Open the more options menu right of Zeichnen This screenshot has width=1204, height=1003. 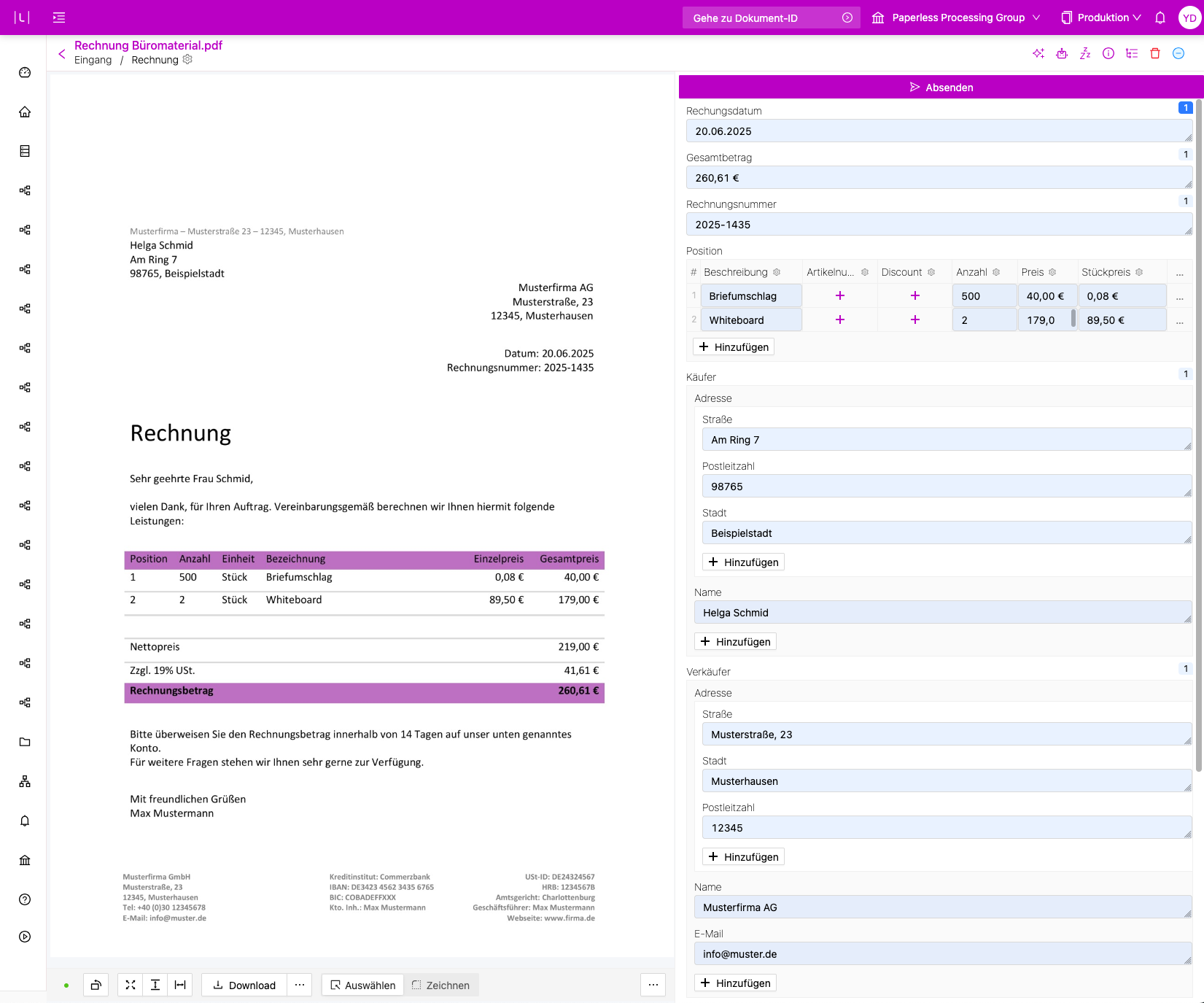653,985
